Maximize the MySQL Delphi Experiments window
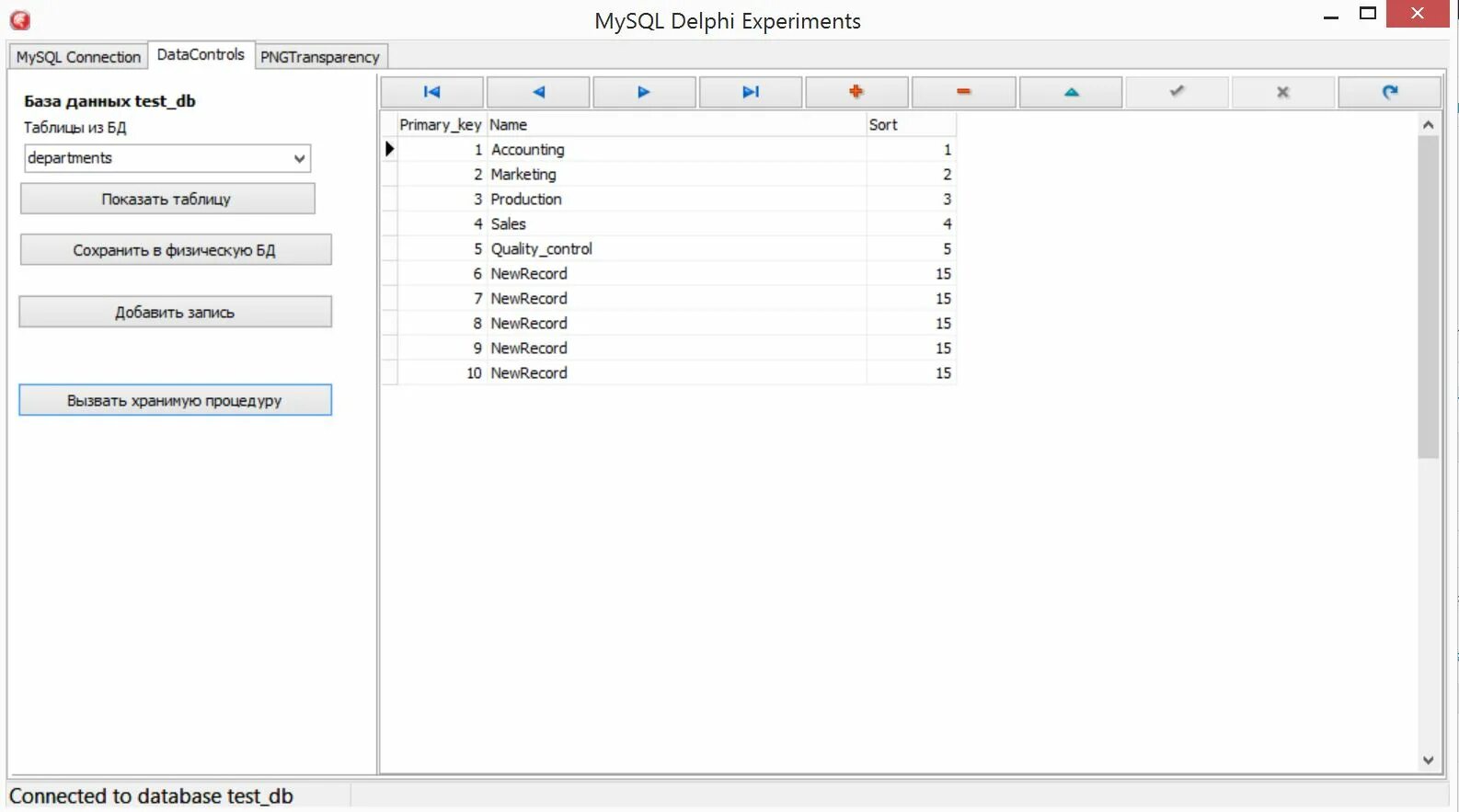The width and height of the screenshot is (1459, 812). [1368, 14]
